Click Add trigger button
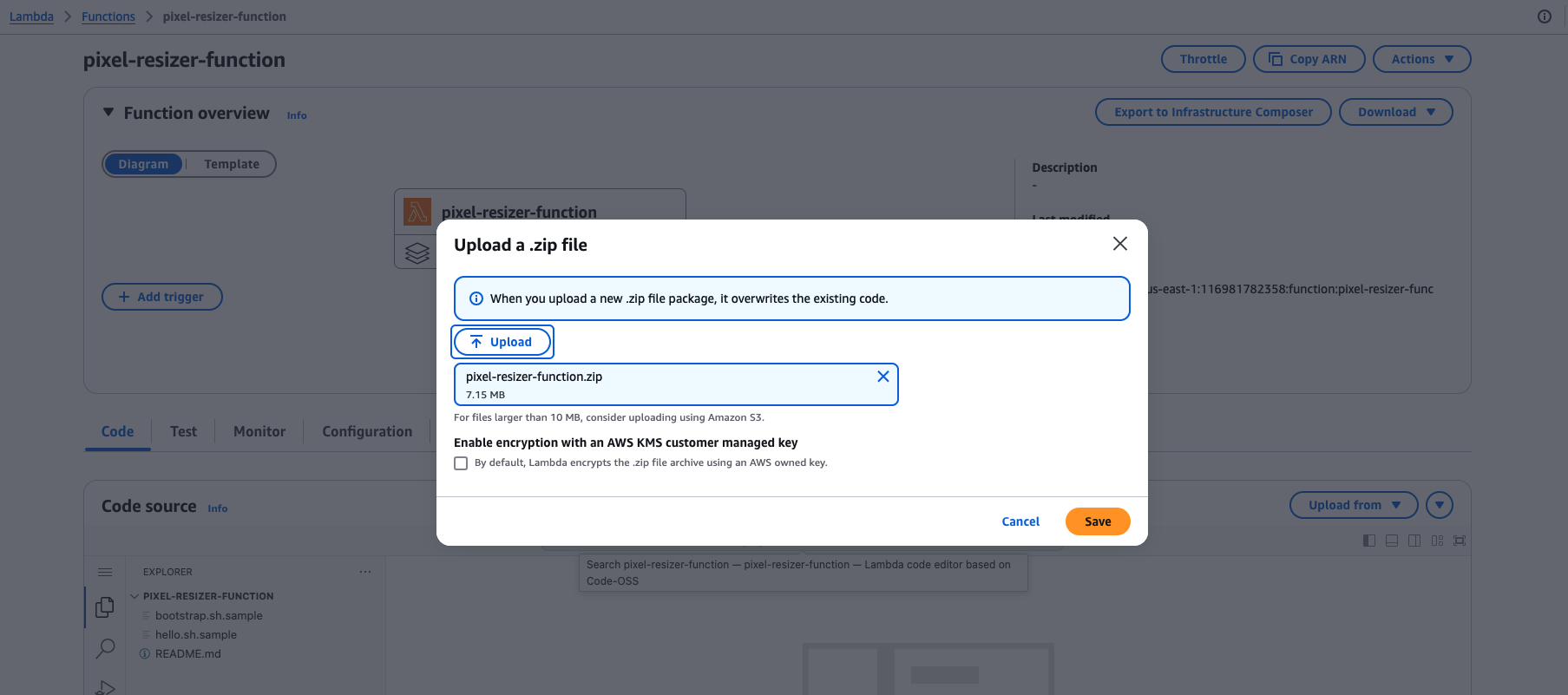The width and height of the screenshot is (1568, 695). 162,297
